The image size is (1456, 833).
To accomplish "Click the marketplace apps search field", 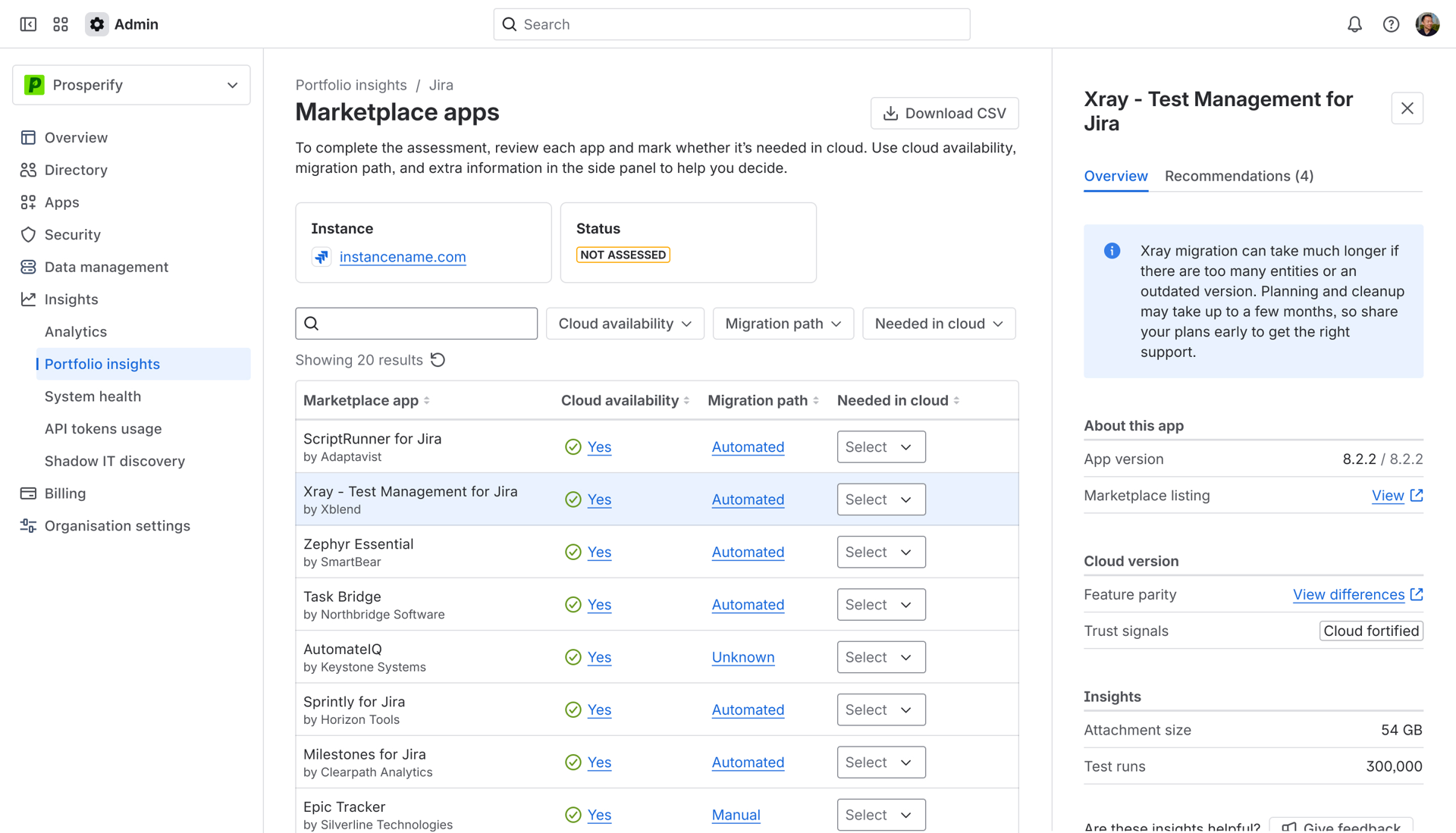I will point(416,323).
